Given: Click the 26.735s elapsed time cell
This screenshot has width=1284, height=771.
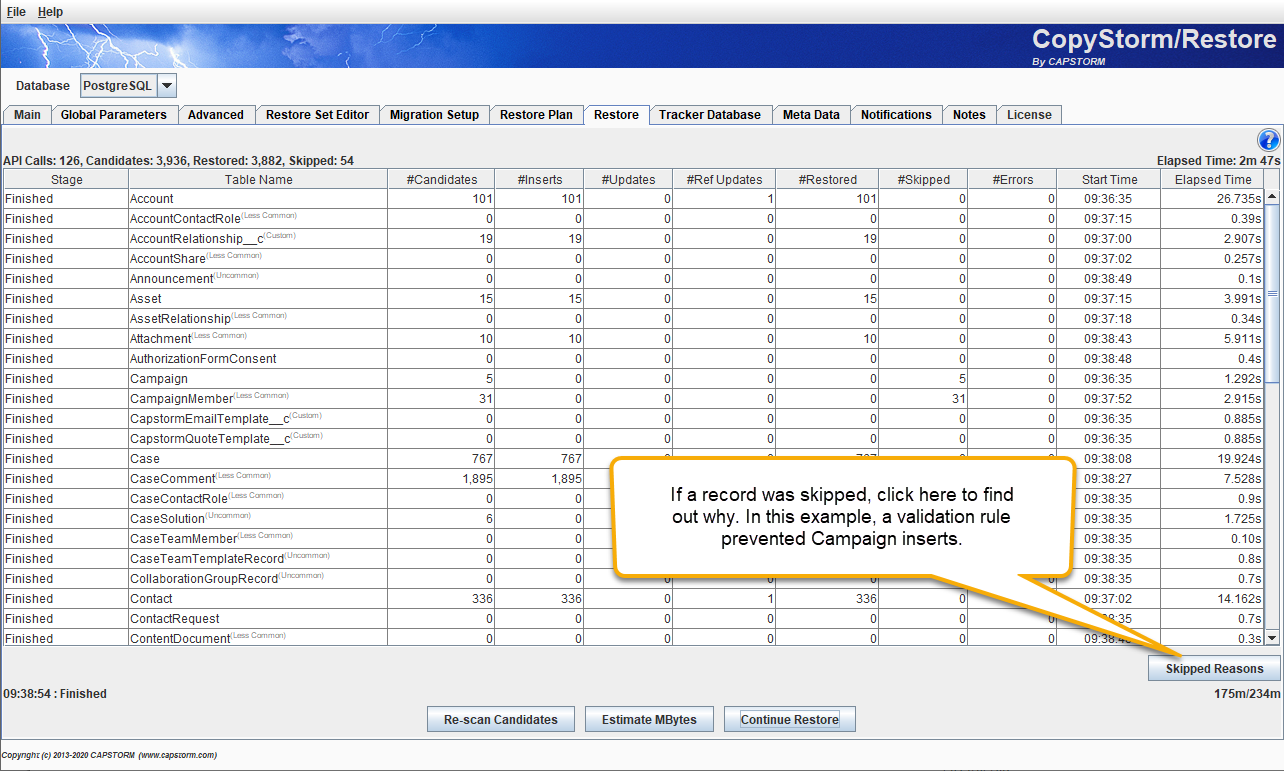Looking at the screenshot, I should click(x=1213, y=199).
